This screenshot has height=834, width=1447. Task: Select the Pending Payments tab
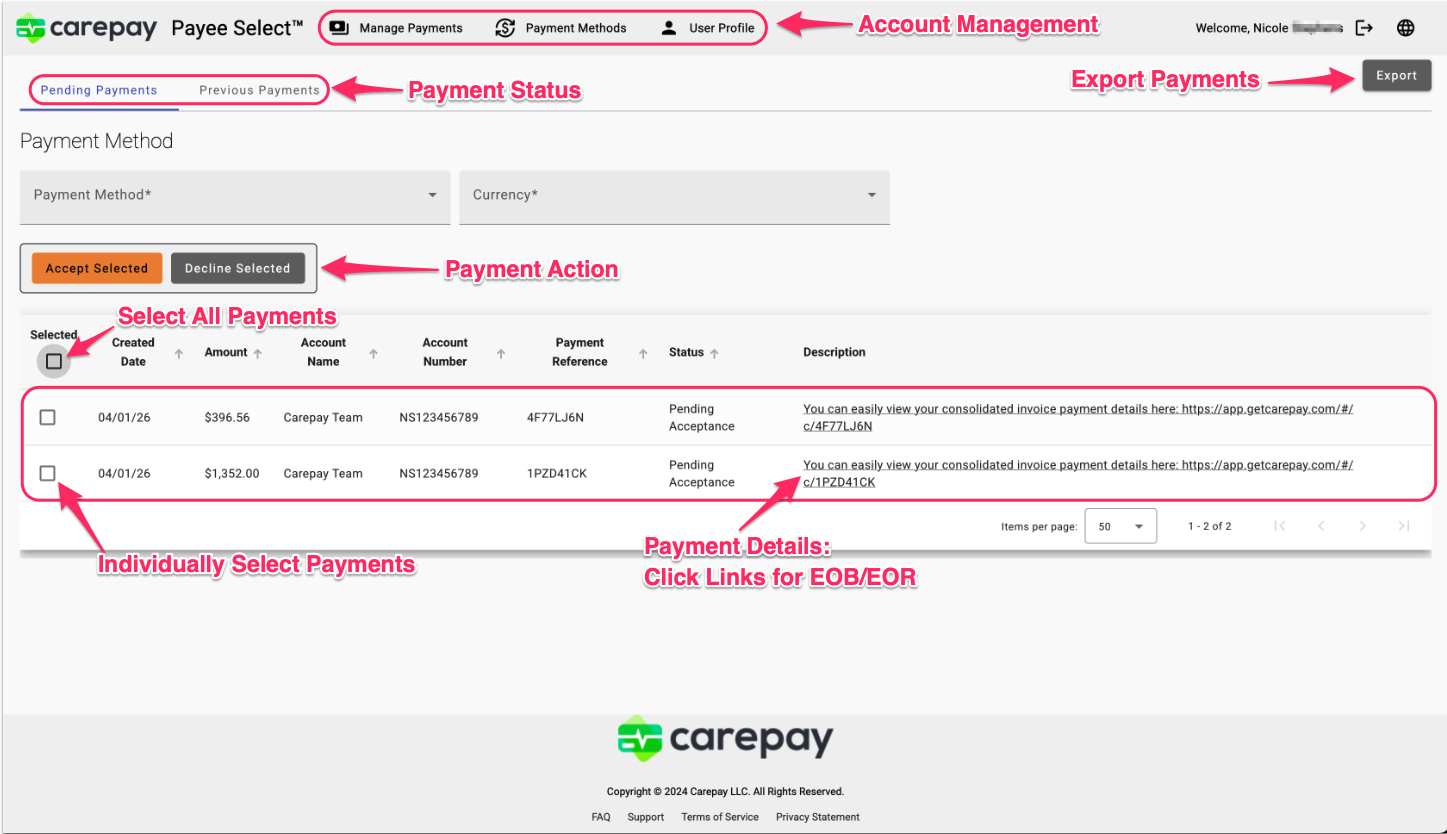[99, 90]
